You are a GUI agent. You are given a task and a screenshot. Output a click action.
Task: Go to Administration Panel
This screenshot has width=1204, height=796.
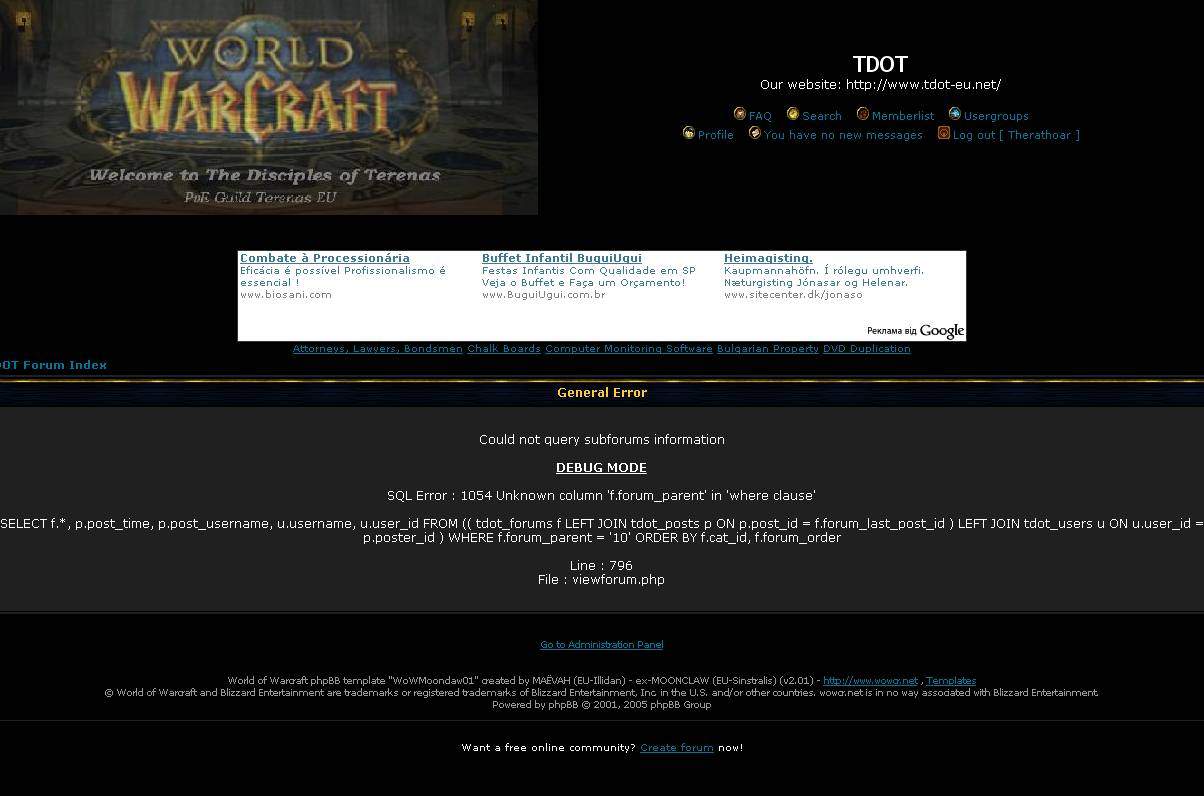click(601, 645)
